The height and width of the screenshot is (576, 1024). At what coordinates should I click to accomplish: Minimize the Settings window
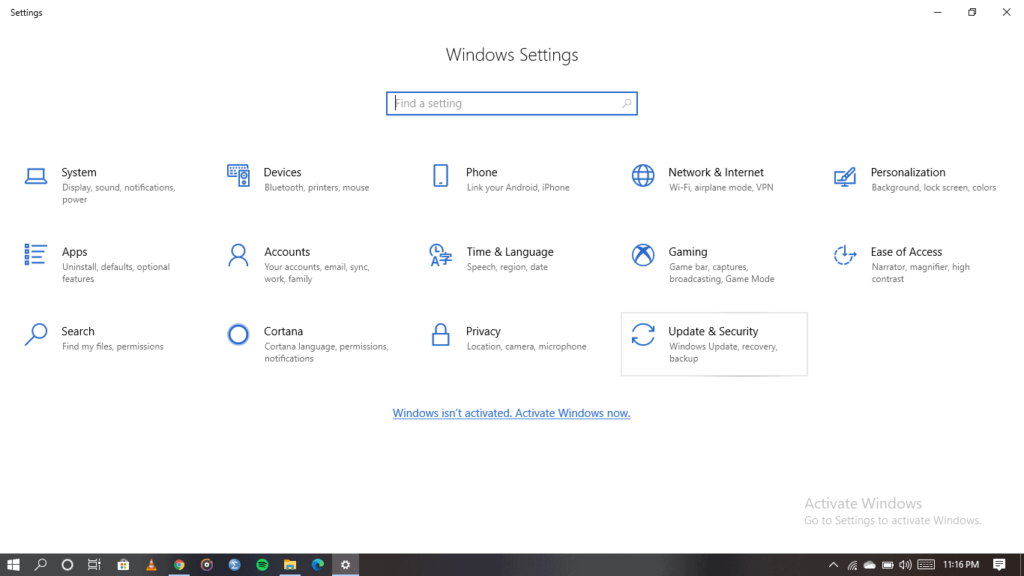coord(938,12)
